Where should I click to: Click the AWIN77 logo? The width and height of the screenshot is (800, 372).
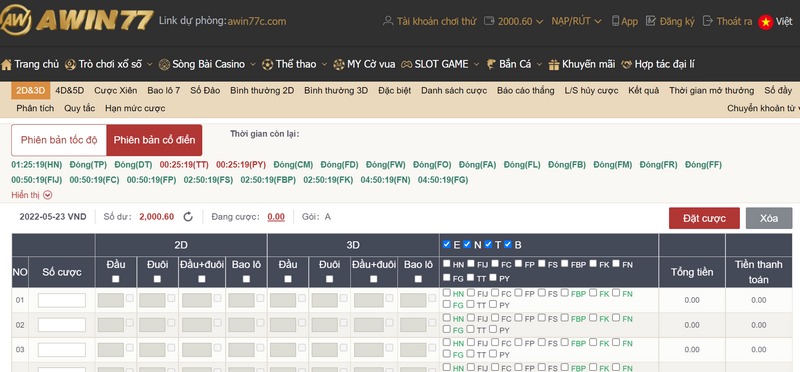point(77,20)
